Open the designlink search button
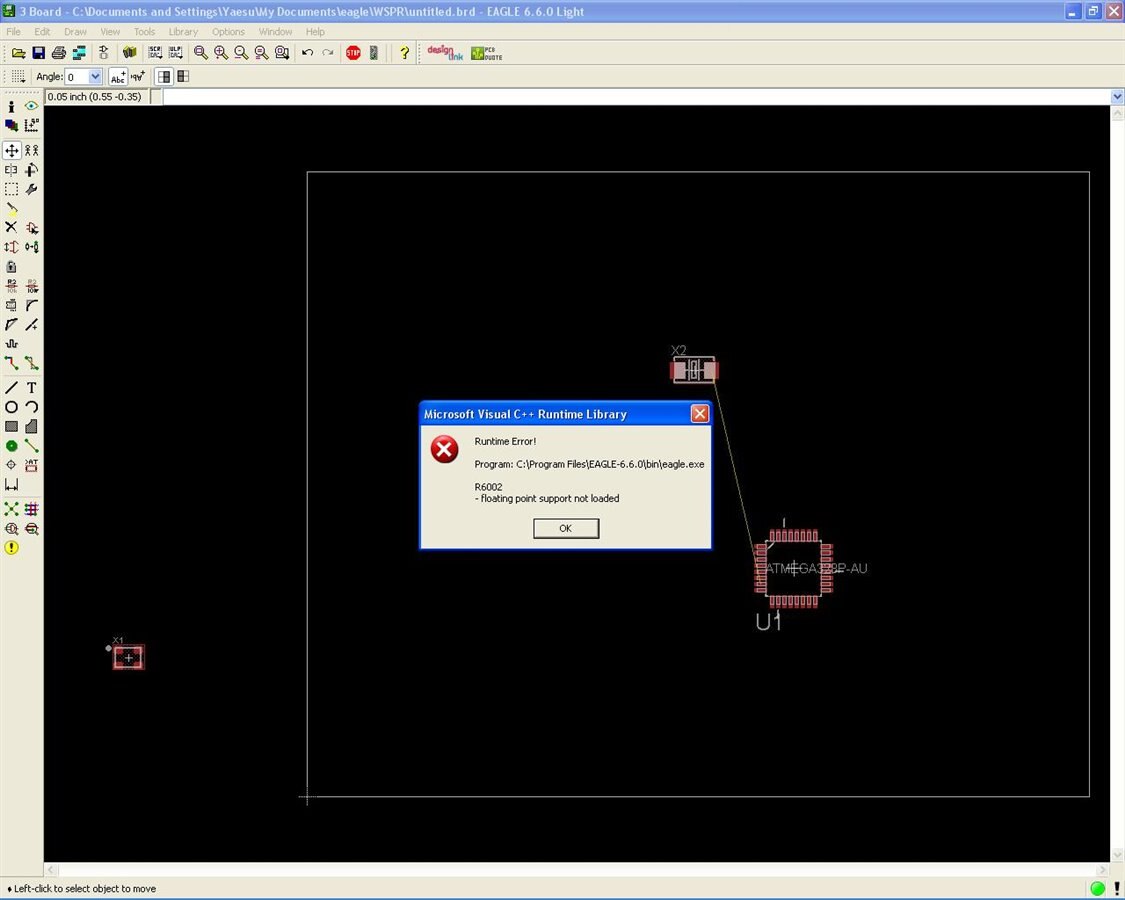Screen dimensions: 1125x900 (445, 52)
